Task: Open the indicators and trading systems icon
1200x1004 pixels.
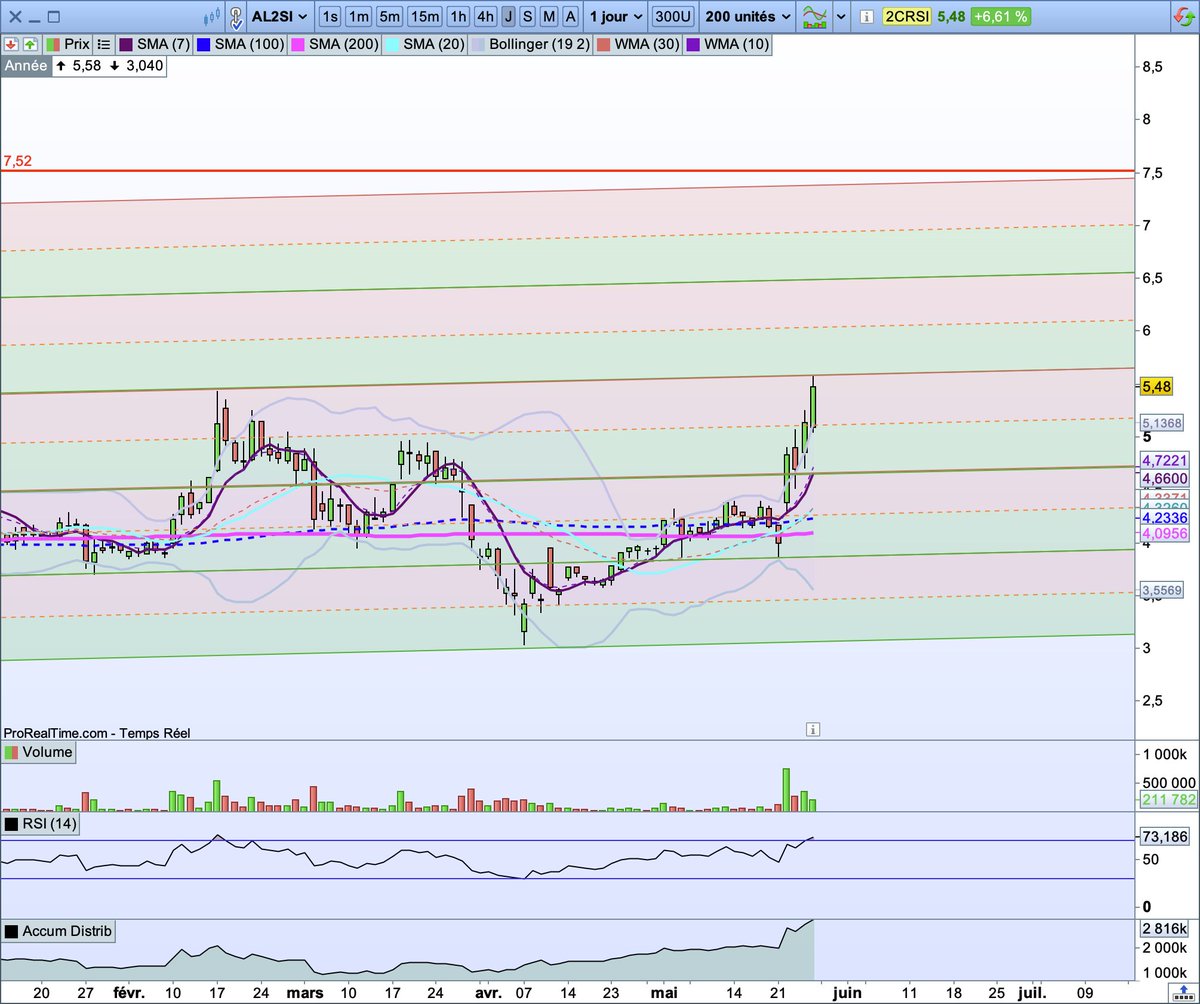Action: point(816,17)
